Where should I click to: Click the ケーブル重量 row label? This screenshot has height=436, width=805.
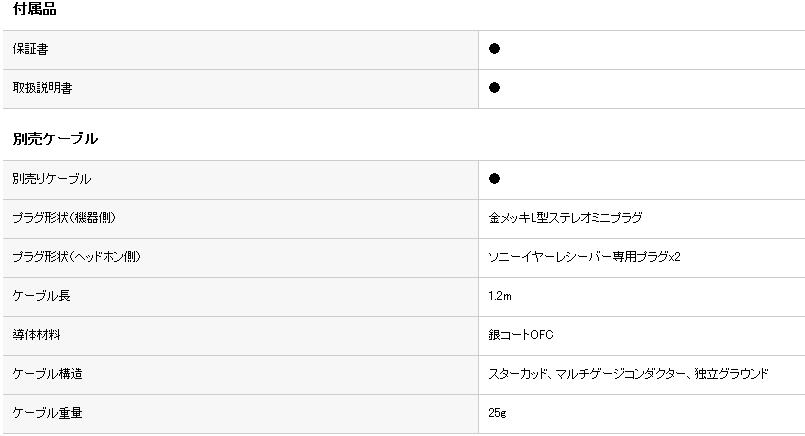[x=47, y=413]
